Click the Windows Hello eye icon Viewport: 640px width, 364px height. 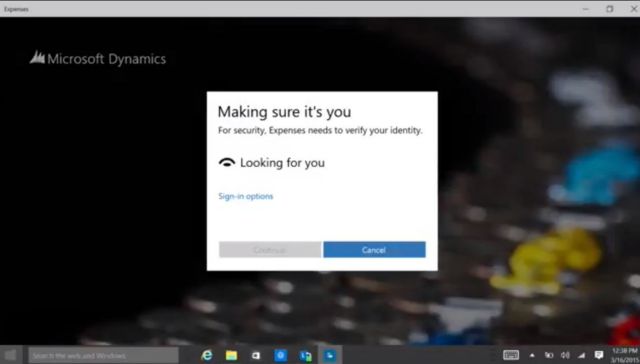click(227, 162)
